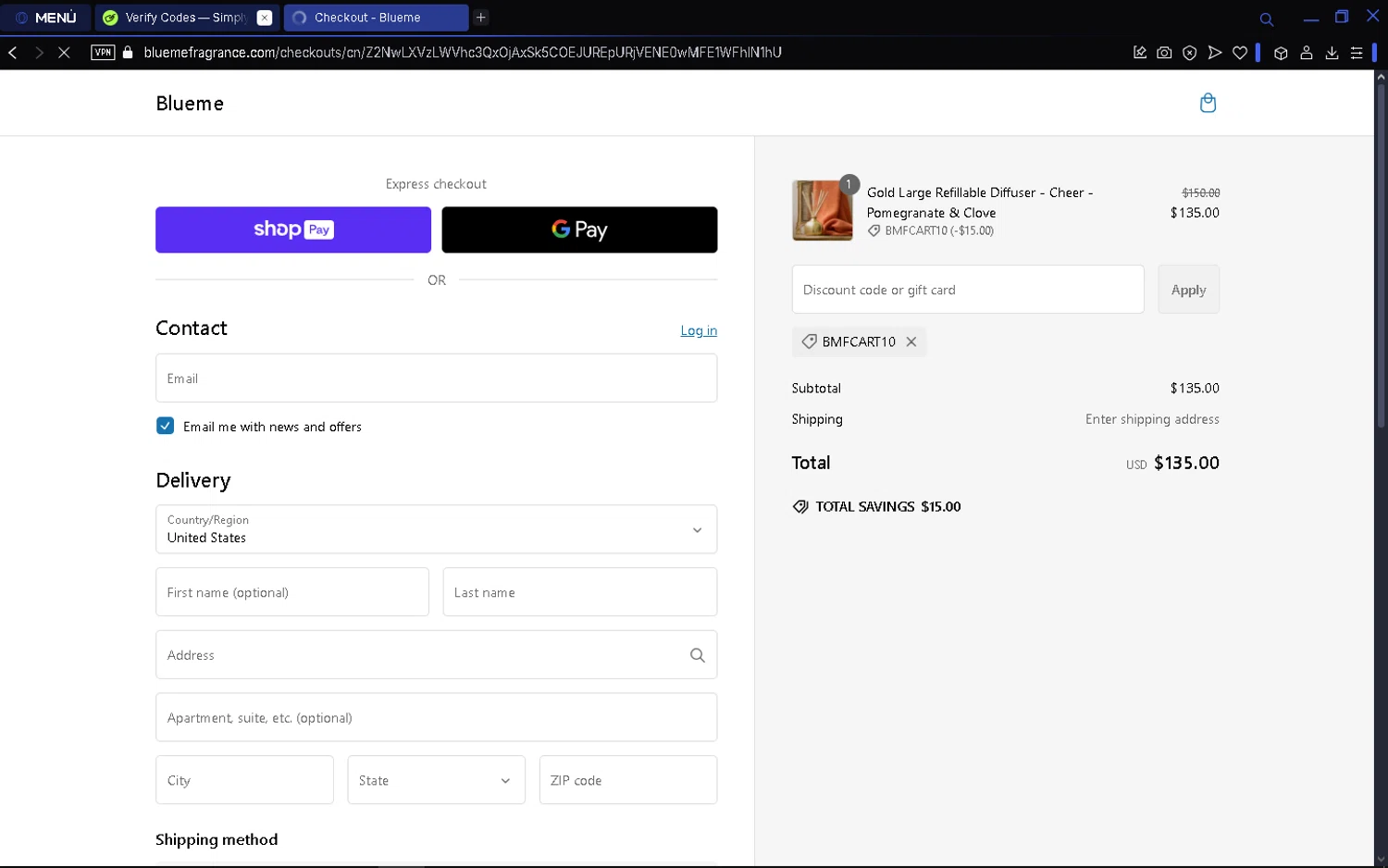This screenshot has width=1388, height=868.
Task: Go back to the previous page
Action: click(x=13, y=53)
